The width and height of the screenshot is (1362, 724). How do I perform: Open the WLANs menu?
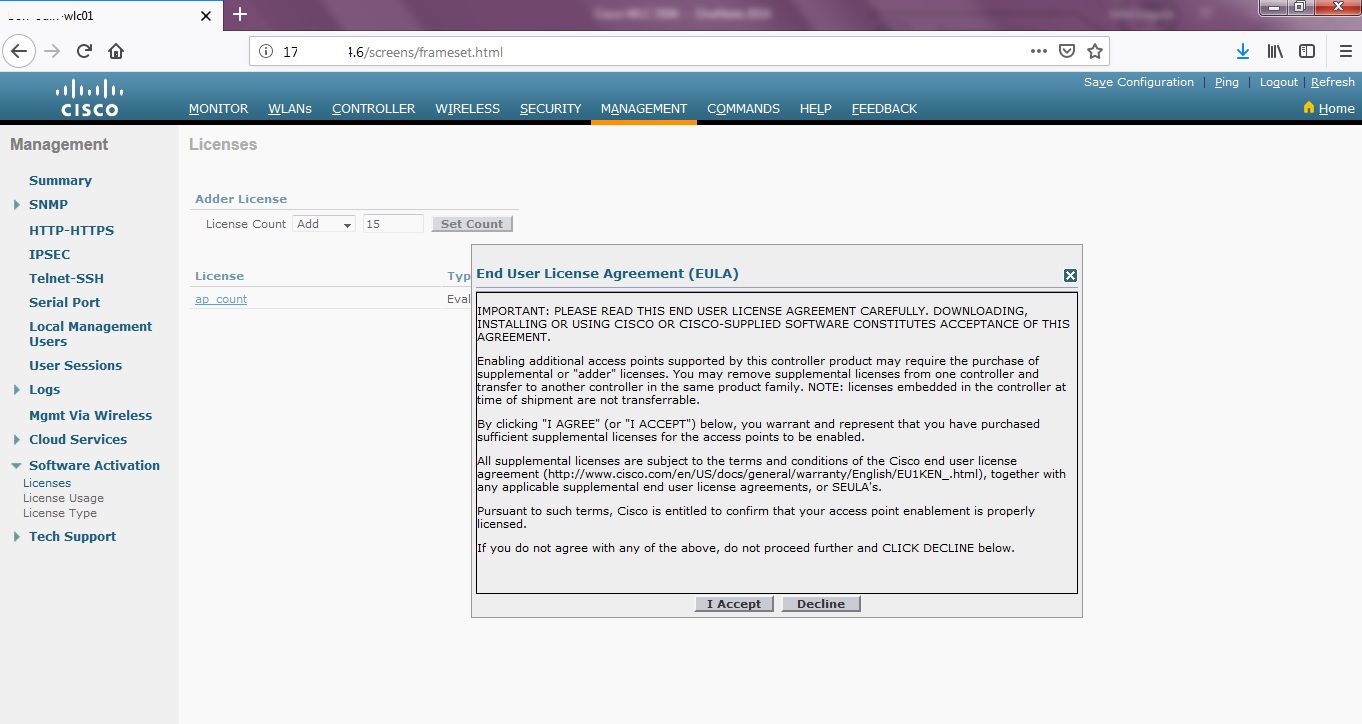(290, 108)
